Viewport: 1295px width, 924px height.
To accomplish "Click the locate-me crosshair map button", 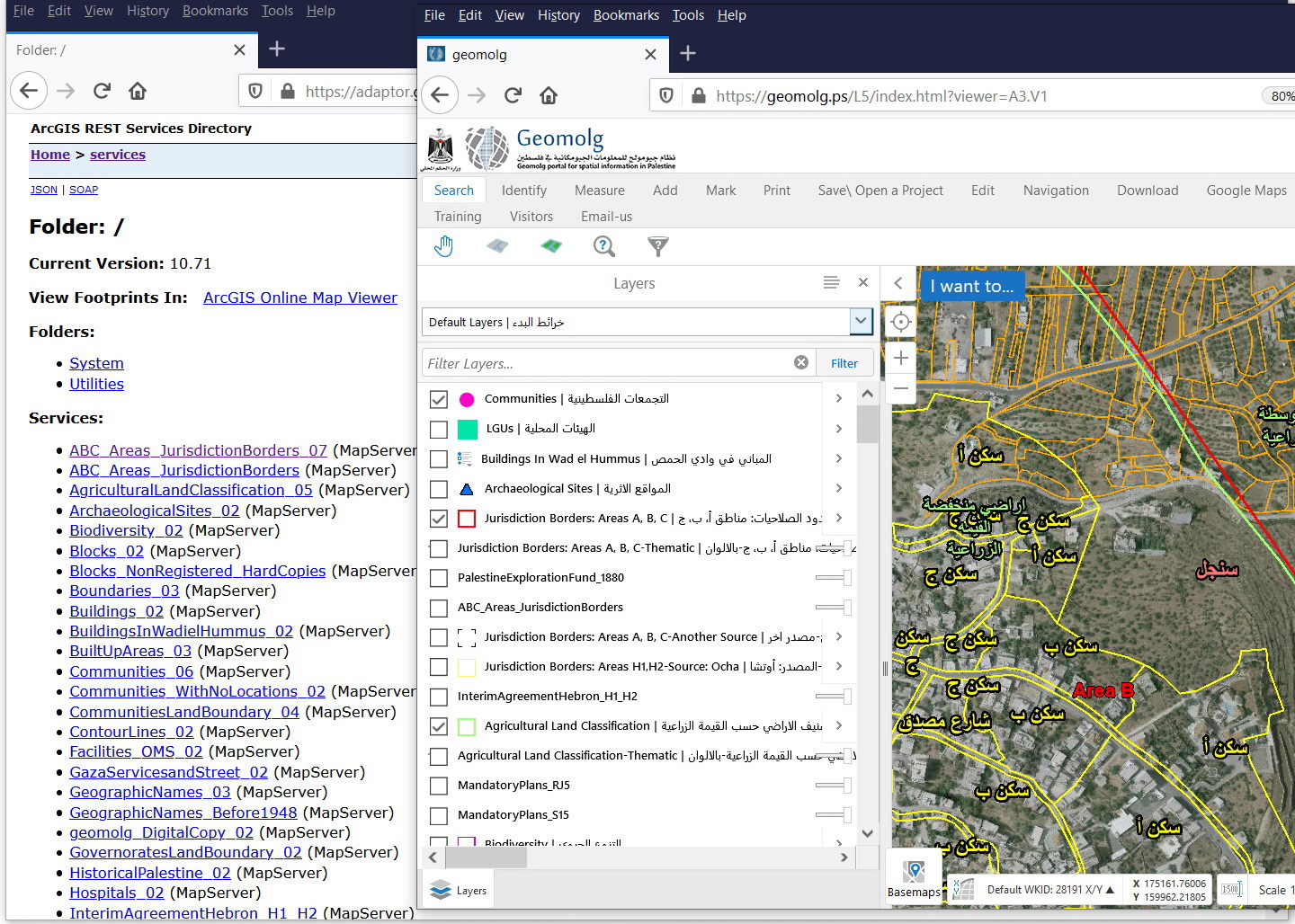I will click(900, 322).
